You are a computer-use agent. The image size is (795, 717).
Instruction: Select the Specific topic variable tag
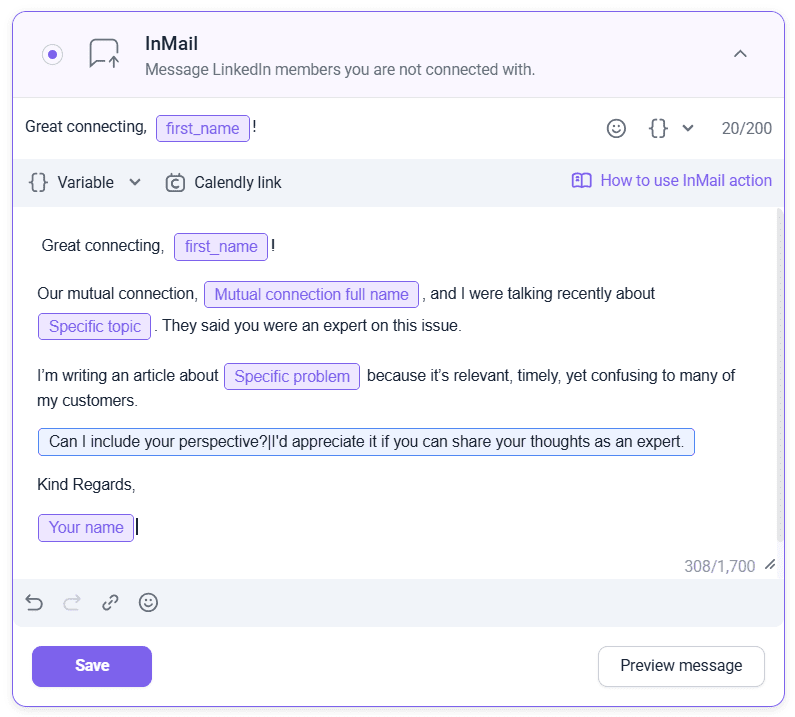coord(95,327)
